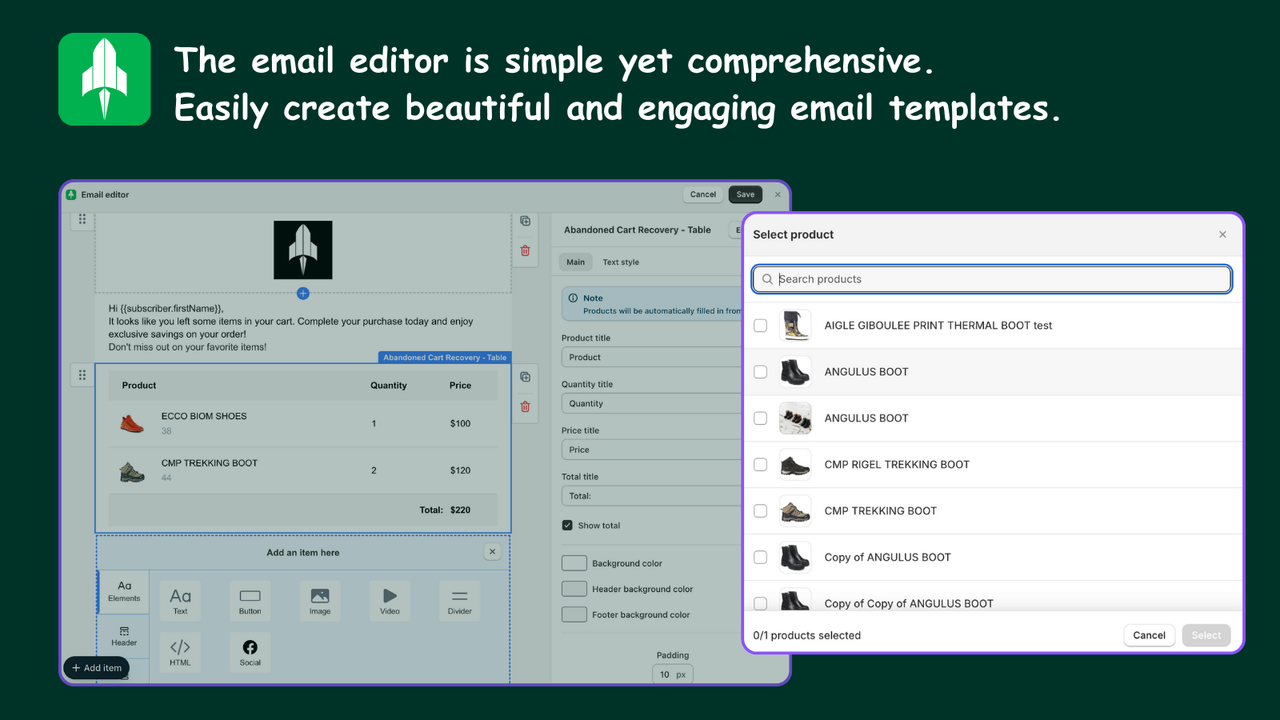The height and width of the screenshot is (720, 1280).
Task: Click the search magnifier icon in the product dialog
Action: tap(768, 279)
